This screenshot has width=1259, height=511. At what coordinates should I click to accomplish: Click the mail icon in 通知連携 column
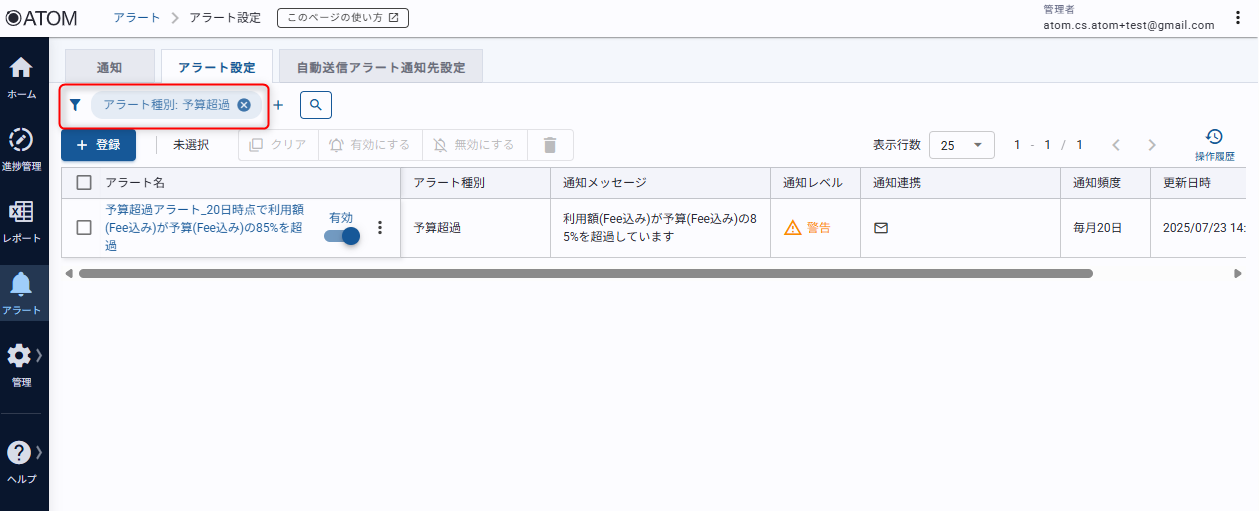(881, 228)
